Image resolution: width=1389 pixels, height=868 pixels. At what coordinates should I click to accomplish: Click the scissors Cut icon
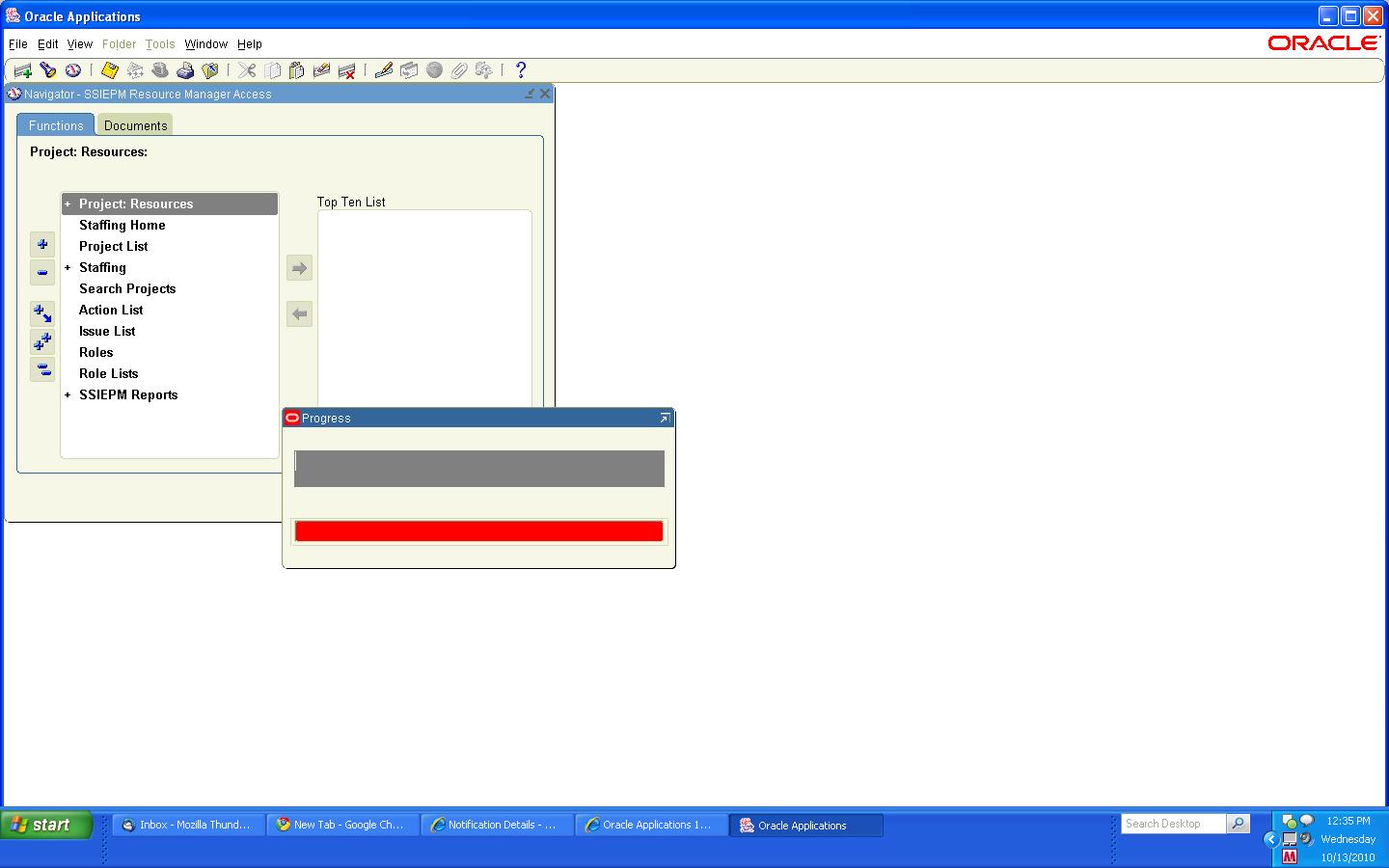click(x=247, y=70)
